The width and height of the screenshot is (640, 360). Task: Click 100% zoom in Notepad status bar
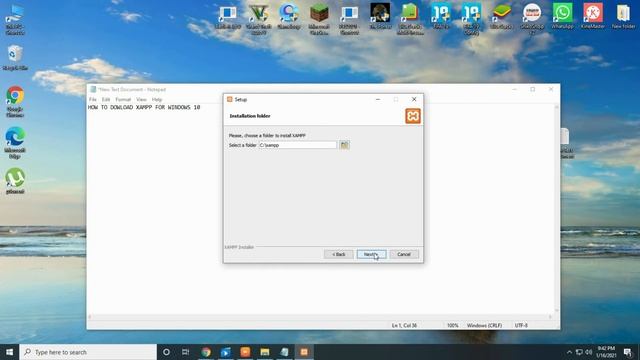[x=452, y=325]
